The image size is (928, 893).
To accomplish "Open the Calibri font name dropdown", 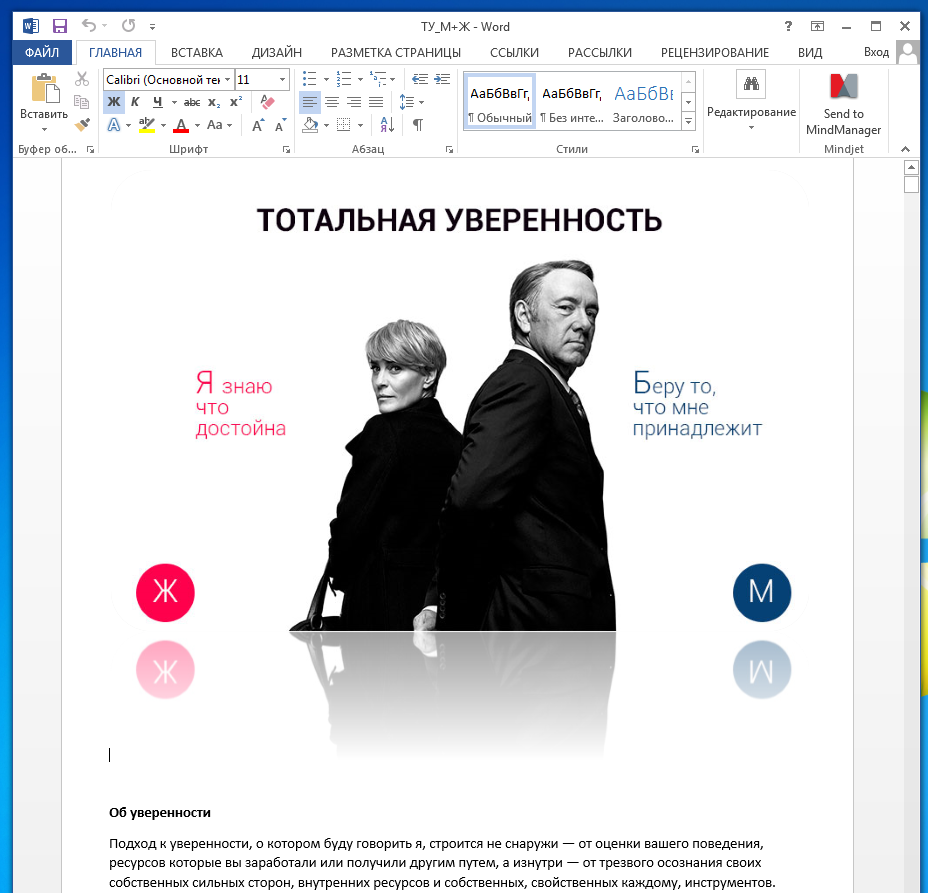I will coord(227,79).
